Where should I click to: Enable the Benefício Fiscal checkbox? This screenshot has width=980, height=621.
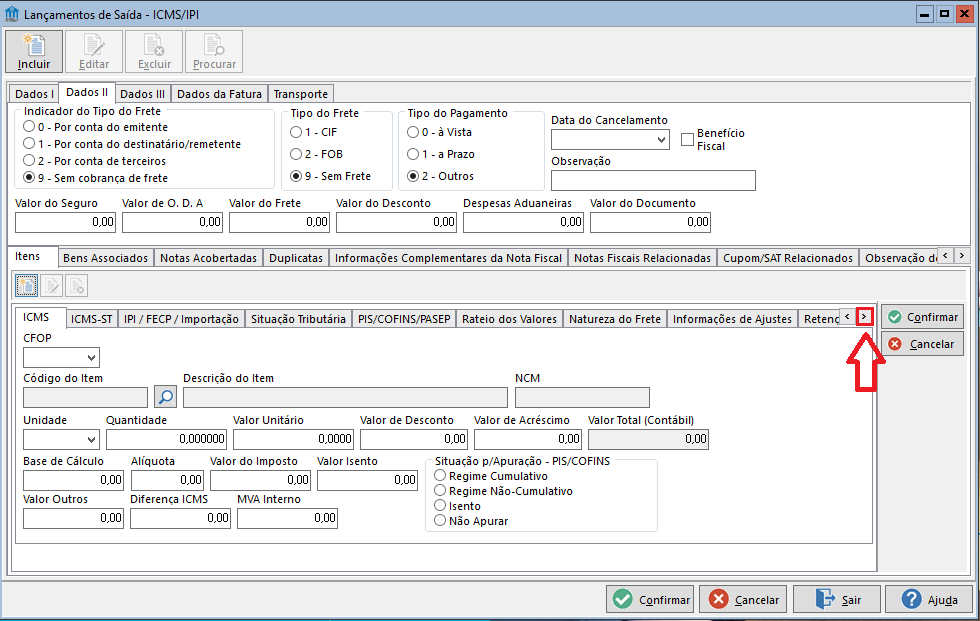pos(688,139)
